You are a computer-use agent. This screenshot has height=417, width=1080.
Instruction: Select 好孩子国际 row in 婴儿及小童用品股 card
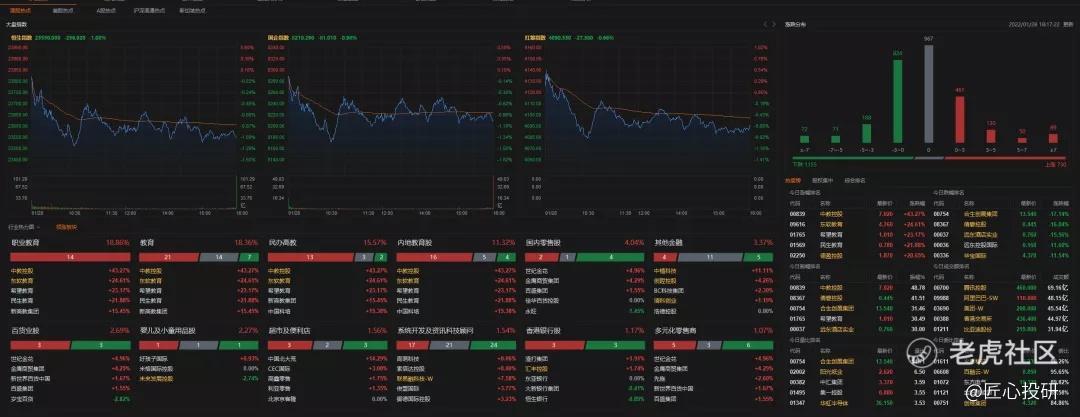coord(198,358)
